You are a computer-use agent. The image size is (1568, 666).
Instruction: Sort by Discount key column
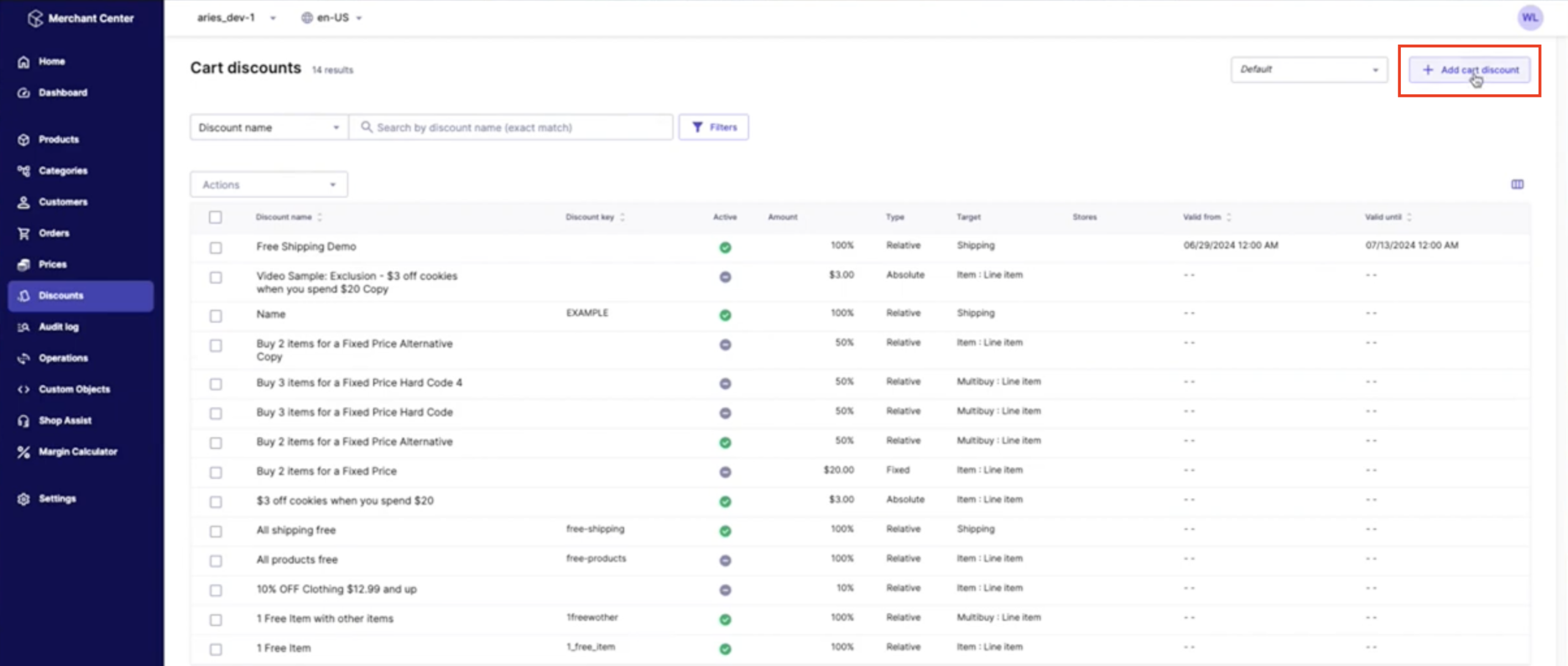[x=595, y=218]
